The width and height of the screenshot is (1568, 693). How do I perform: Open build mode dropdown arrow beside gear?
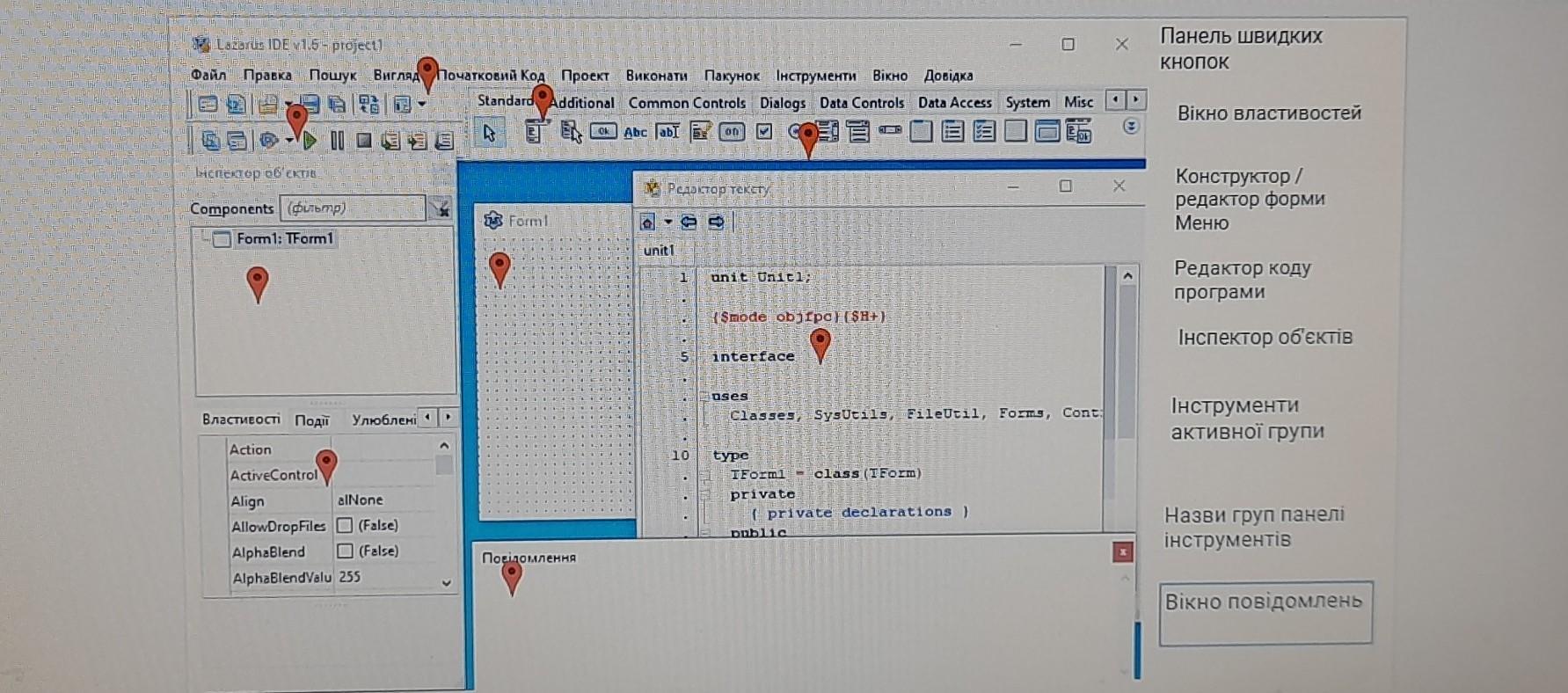[x=289, y=140]
